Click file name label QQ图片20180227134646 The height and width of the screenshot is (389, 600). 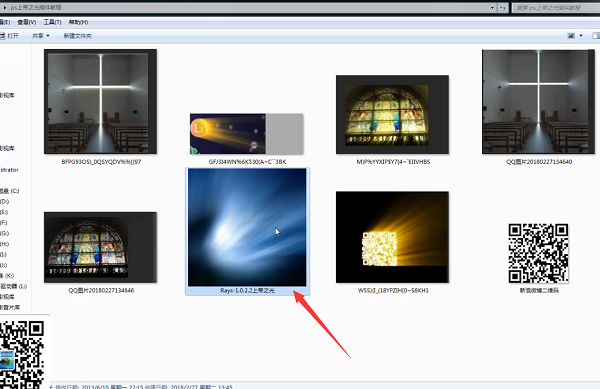coord(101,290)
